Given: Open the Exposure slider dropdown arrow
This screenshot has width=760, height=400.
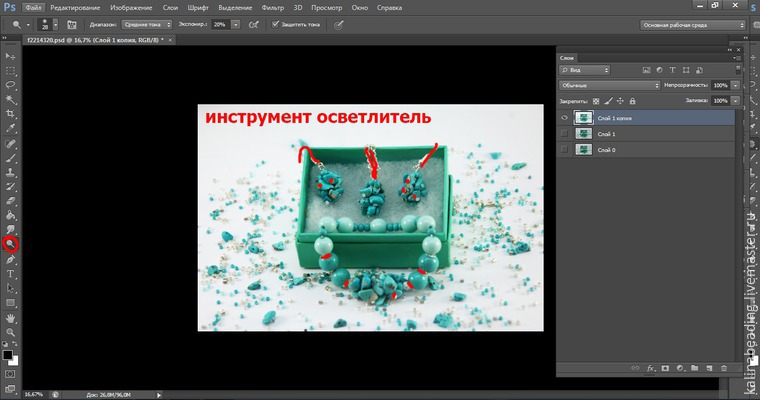Looking at the screenshot, I should tap(236, 24).
